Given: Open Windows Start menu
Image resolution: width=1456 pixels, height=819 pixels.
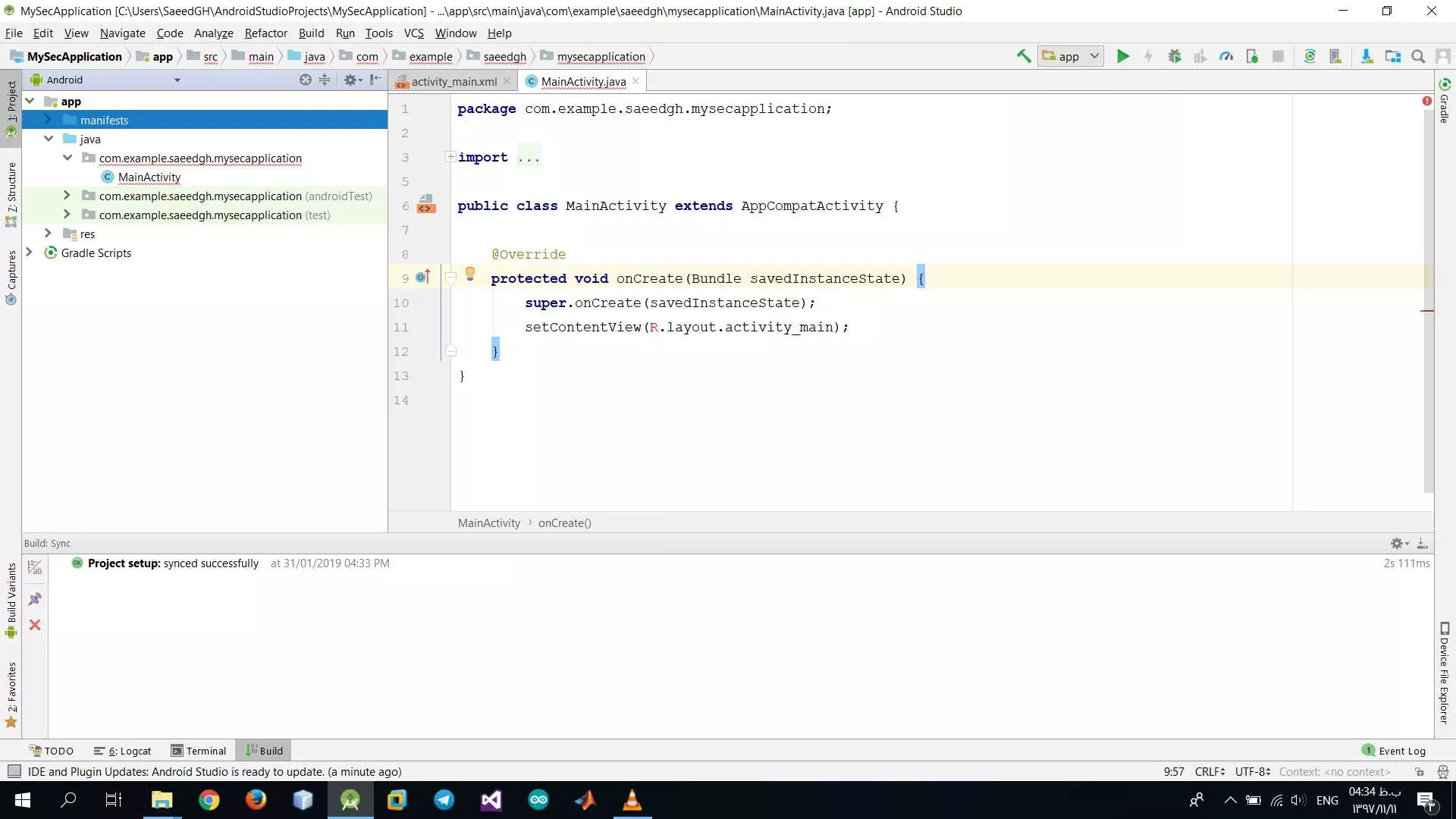Looking at the screenshot, I should (23, 800).
